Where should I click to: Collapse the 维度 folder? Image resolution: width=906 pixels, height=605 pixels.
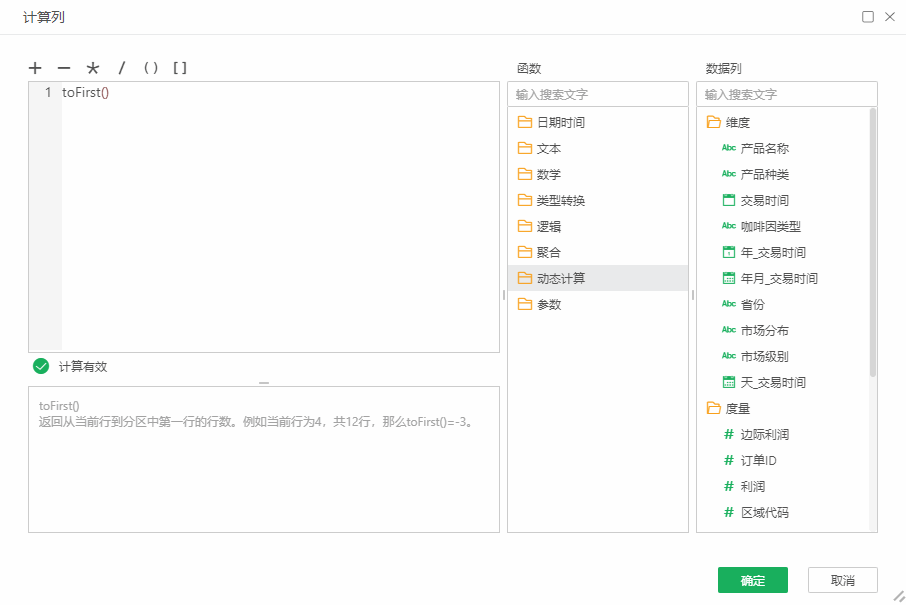(x=713, y=122)
